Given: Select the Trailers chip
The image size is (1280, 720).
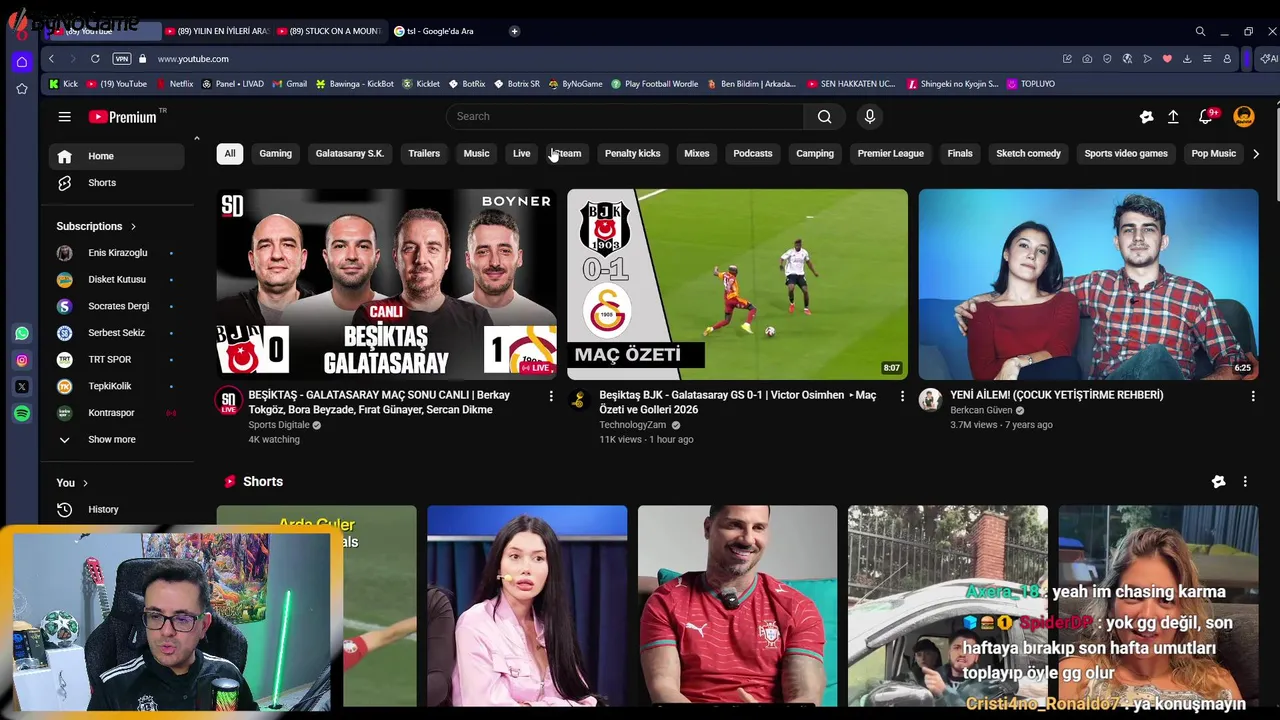Looking at the screenshot, I should [x=424, y=154].
